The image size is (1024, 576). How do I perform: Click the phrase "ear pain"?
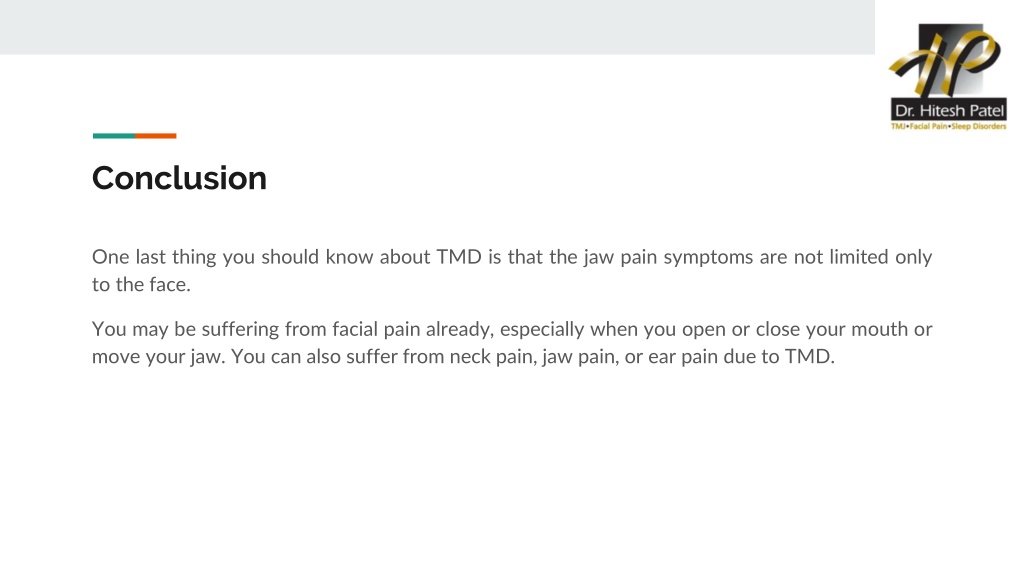[682, 357]
